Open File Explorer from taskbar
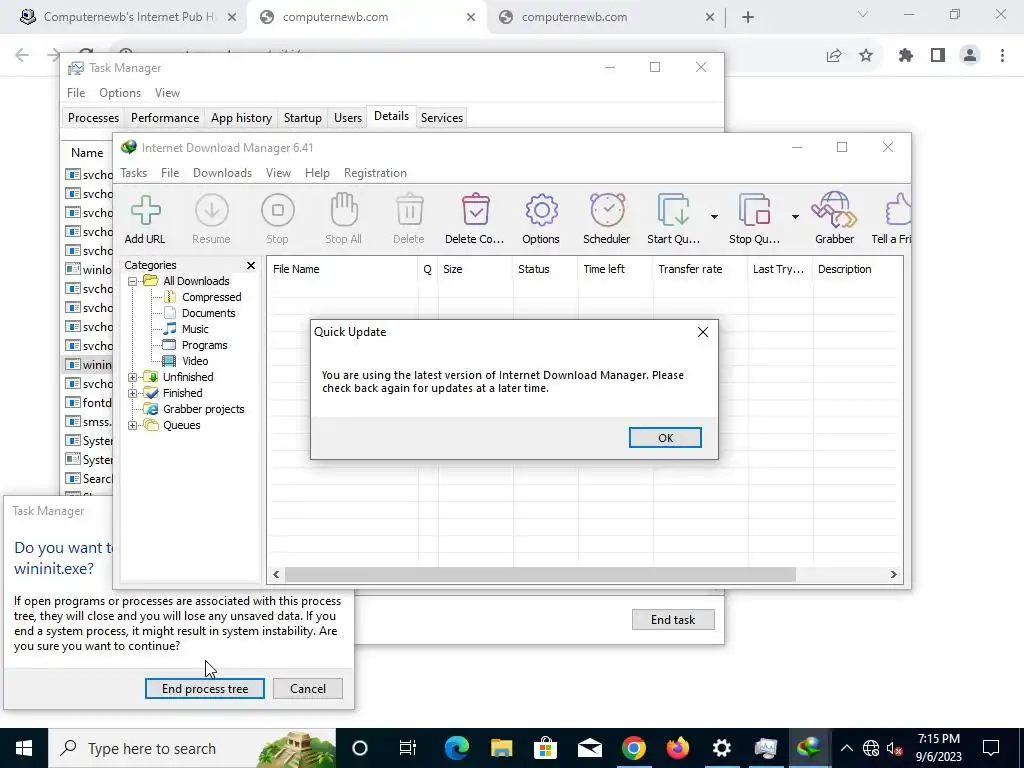This screenshot has width=1024, height=768. click(501, 748)
